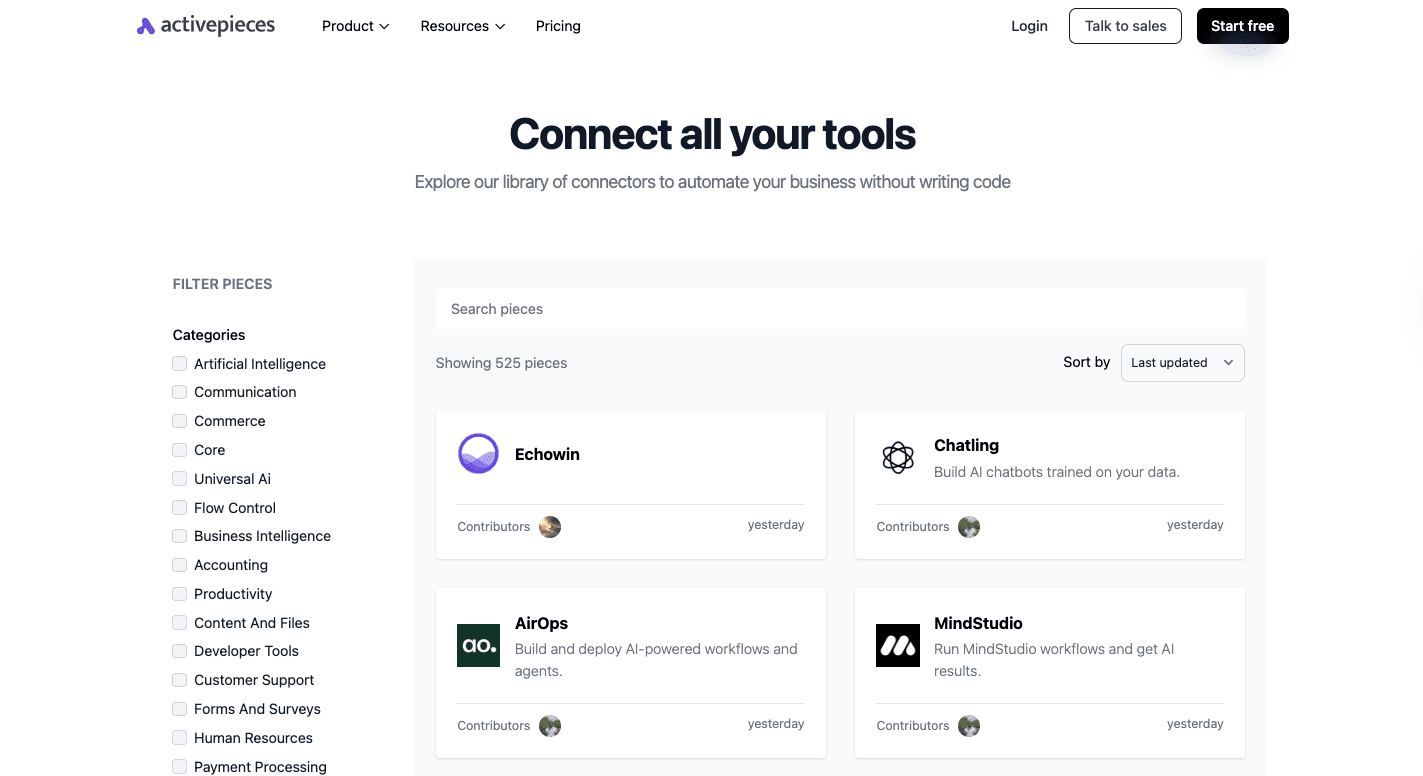Image resolution: width=1423 pixels, height=776 pixels.
Task: Open the MindStudio piece icon
Action: [x=898, y=645]
